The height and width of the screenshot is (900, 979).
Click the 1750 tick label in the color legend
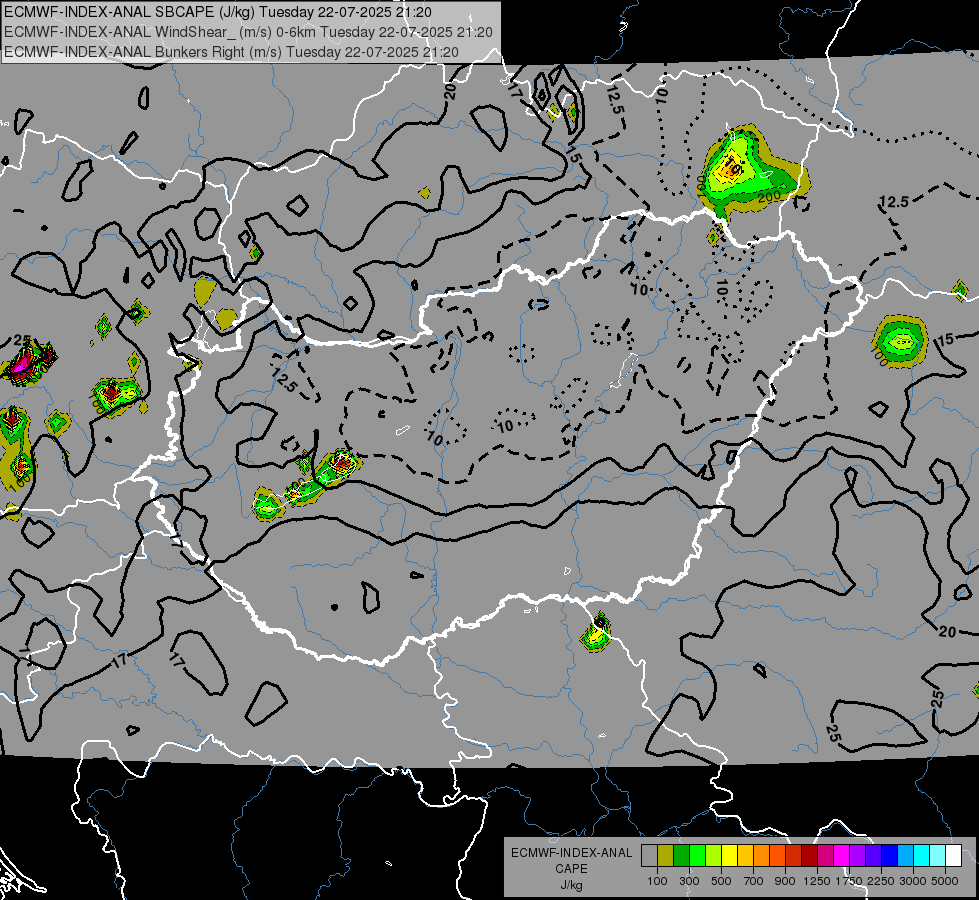point(850,881)
